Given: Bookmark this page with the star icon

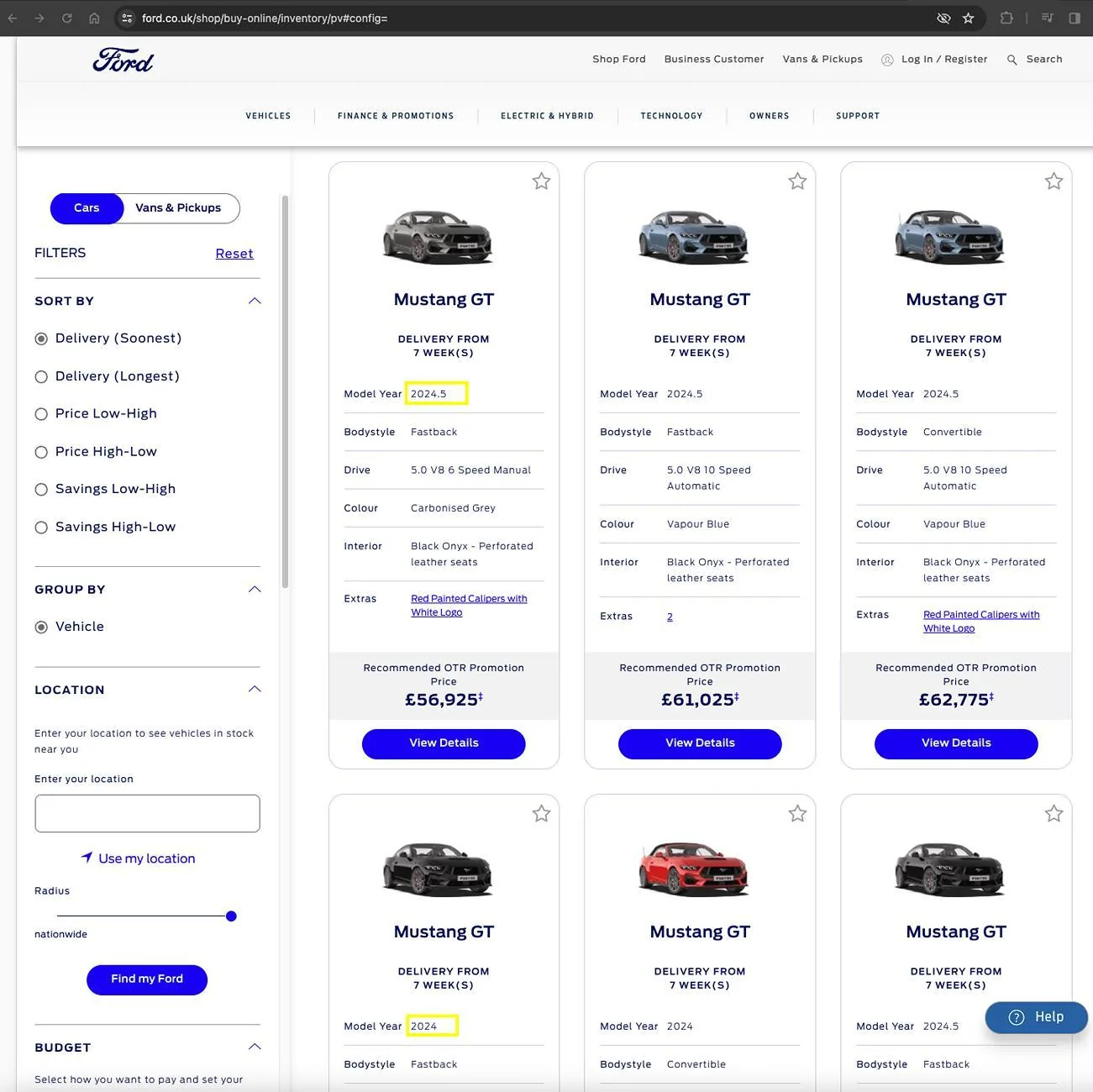Looking at the screenshot, I should [969, 18].
